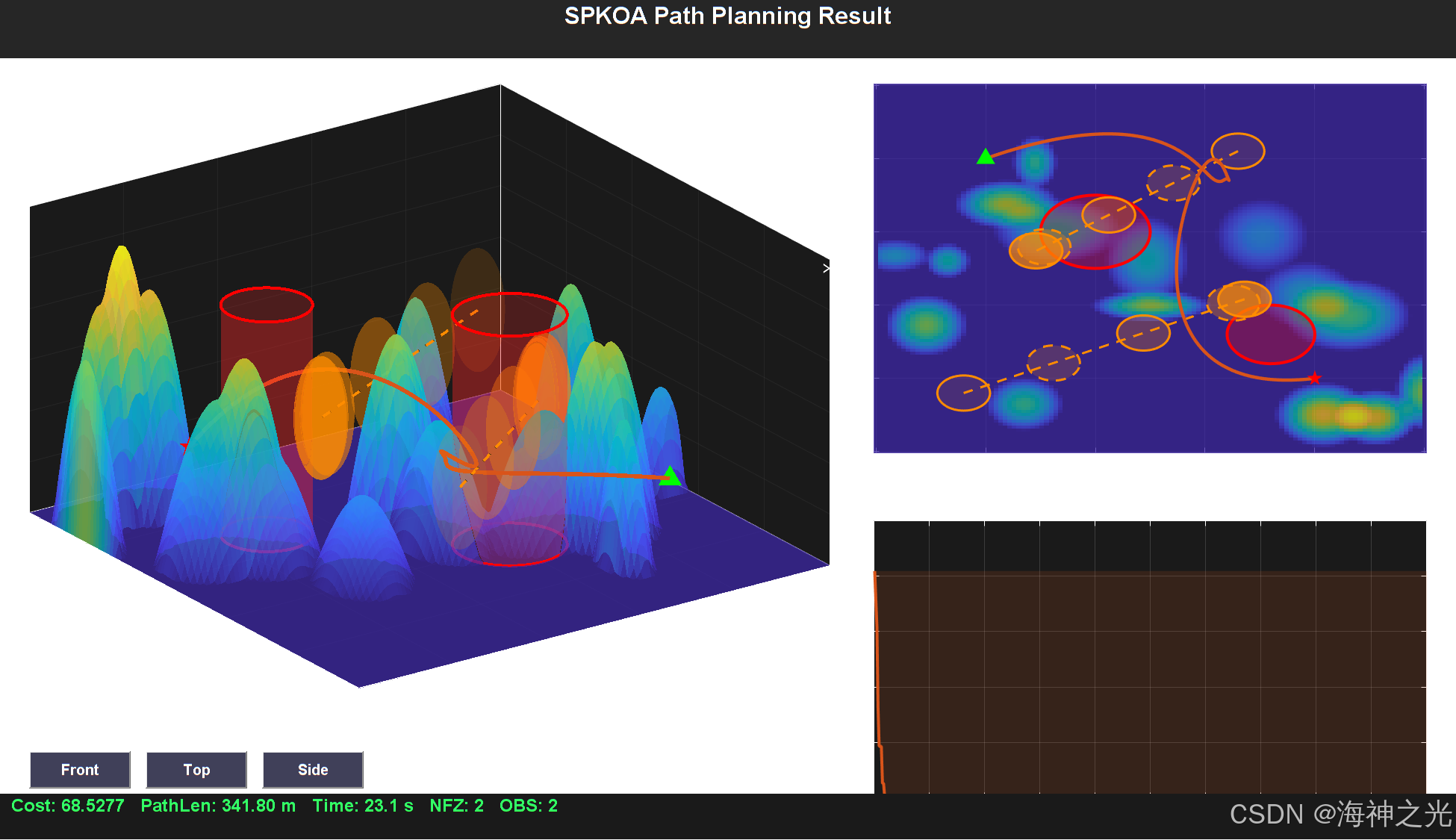Click the green triangle marker on top-down map
The image size is (1456, 840).
click(986, 156)
